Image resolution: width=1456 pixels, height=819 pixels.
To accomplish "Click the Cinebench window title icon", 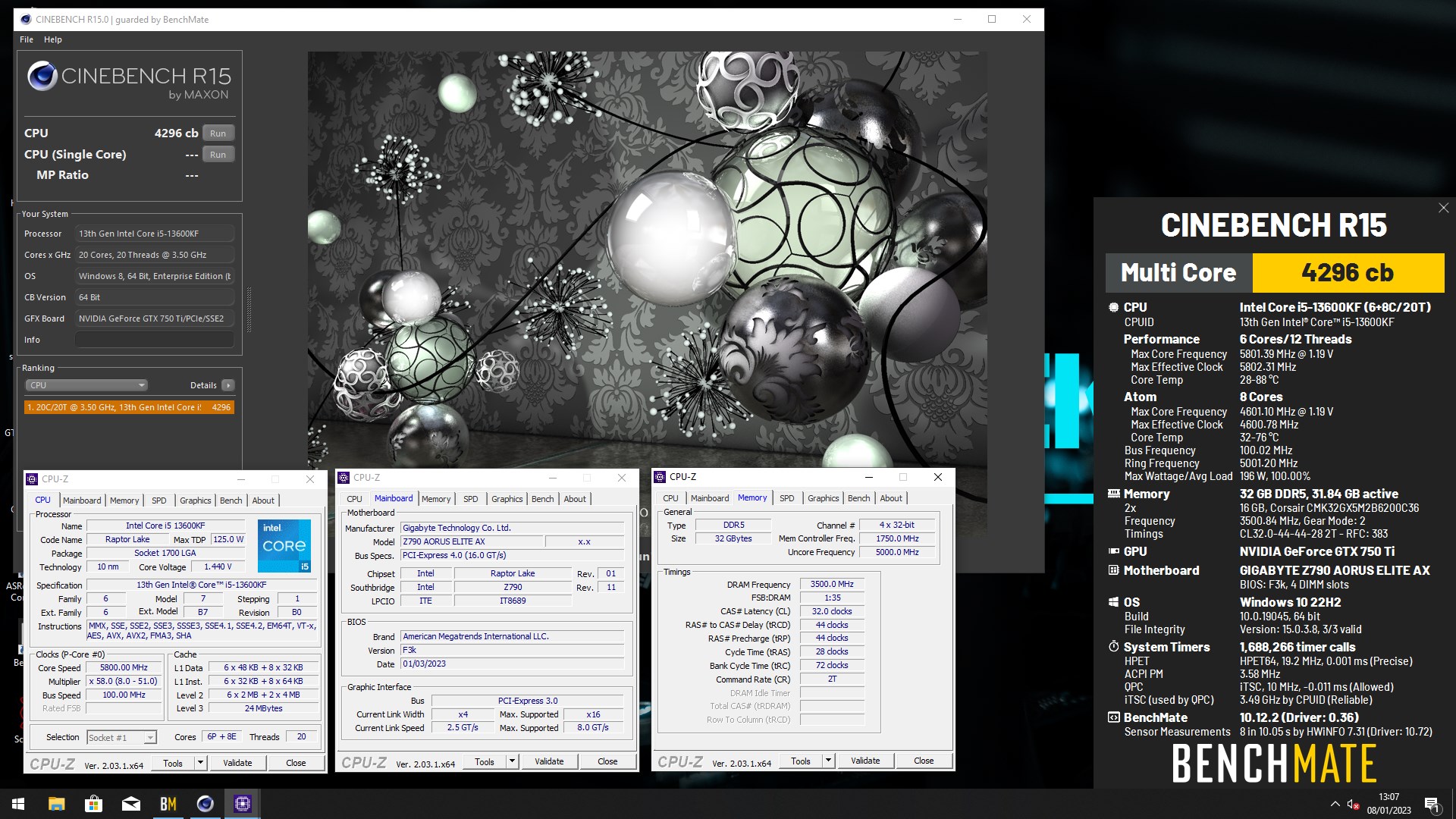I will coord(25,19).
